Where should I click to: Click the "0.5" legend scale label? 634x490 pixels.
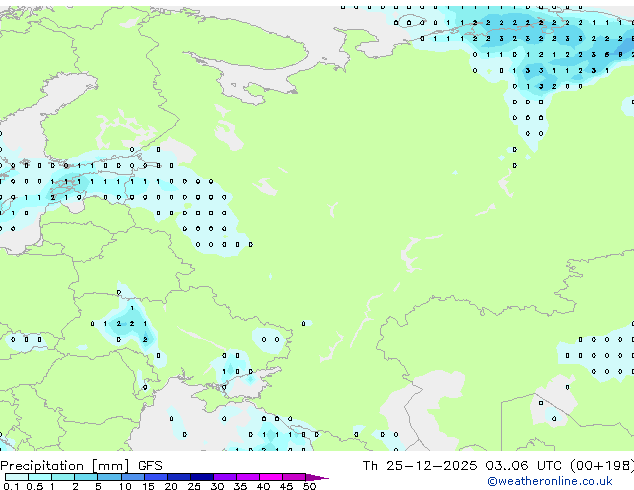[x=35, y=486]
